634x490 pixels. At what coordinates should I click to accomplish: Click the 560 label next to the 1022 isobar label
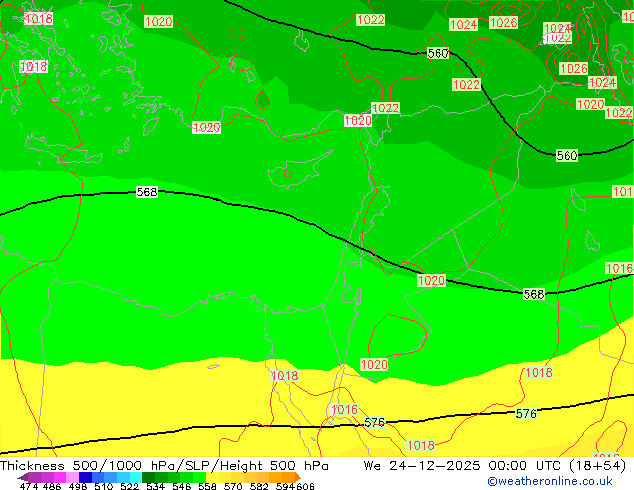point(437,53)
